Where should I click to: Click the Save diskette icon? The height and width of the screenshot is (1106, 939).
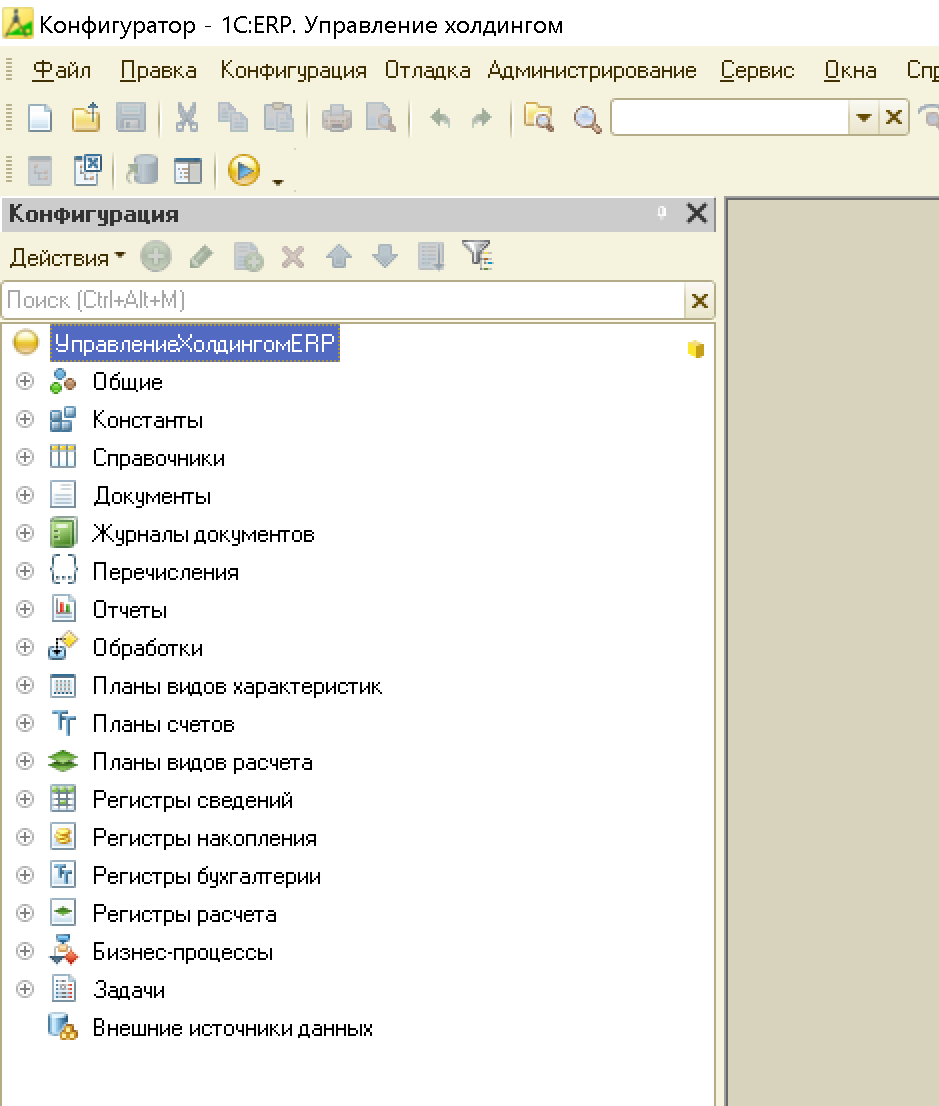[131, 118]
